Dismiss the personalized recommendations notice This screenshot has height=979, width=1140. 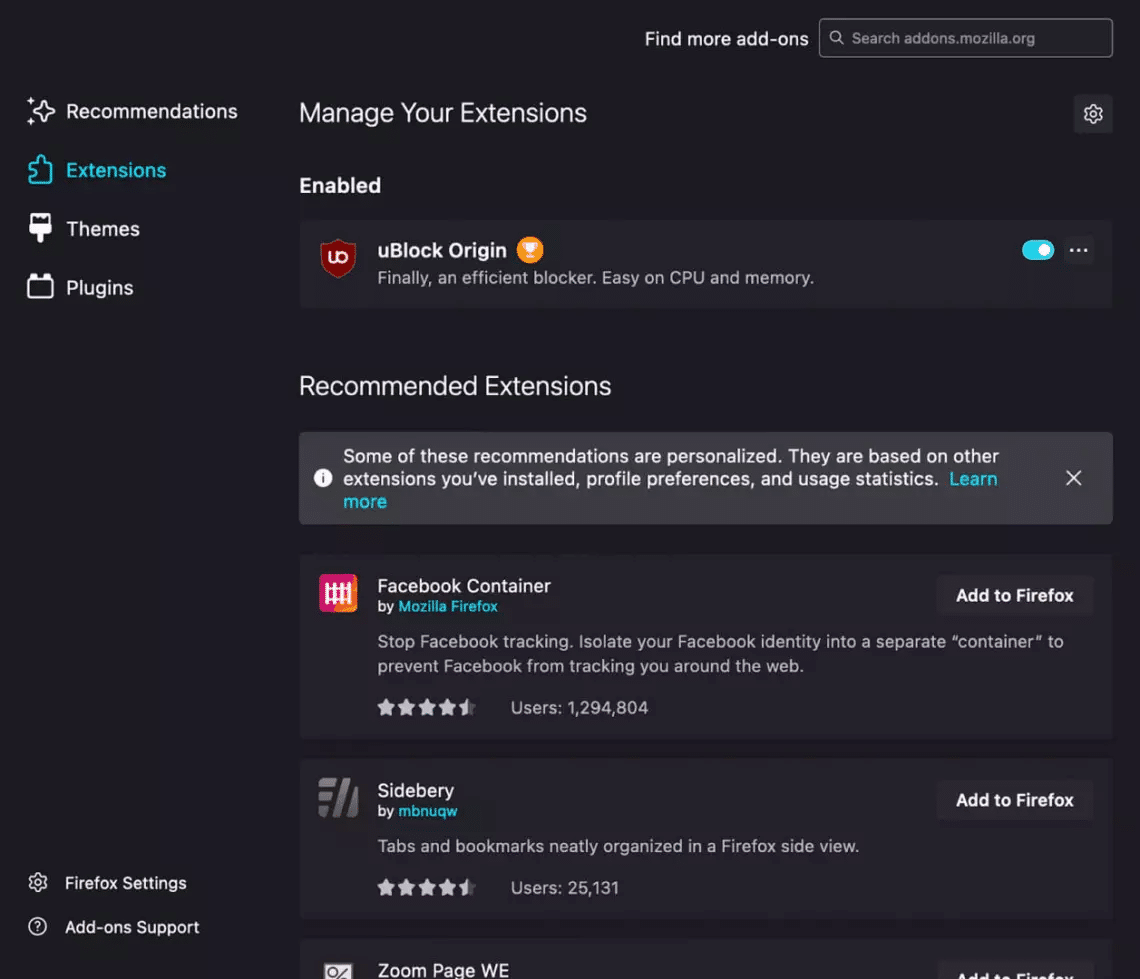tap(1073, 478)
